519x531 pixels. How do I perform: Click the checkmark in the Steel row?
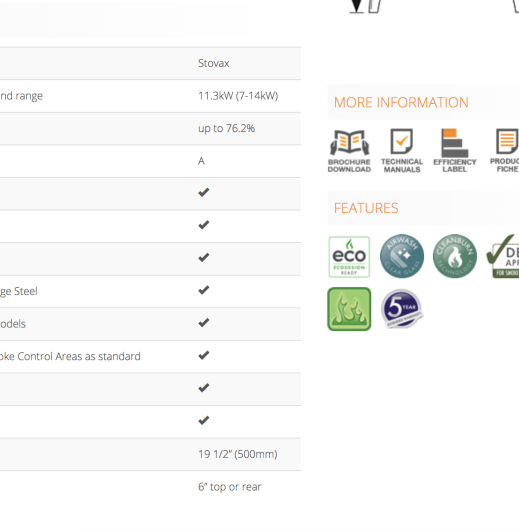coord(203,290)
